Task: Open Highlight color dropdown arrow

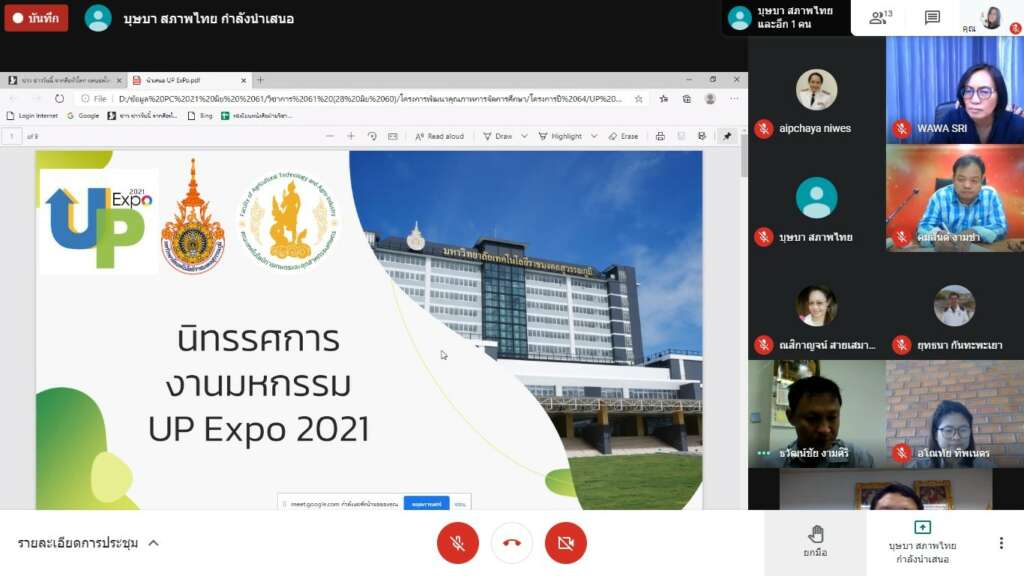Action: pos(594,136)
